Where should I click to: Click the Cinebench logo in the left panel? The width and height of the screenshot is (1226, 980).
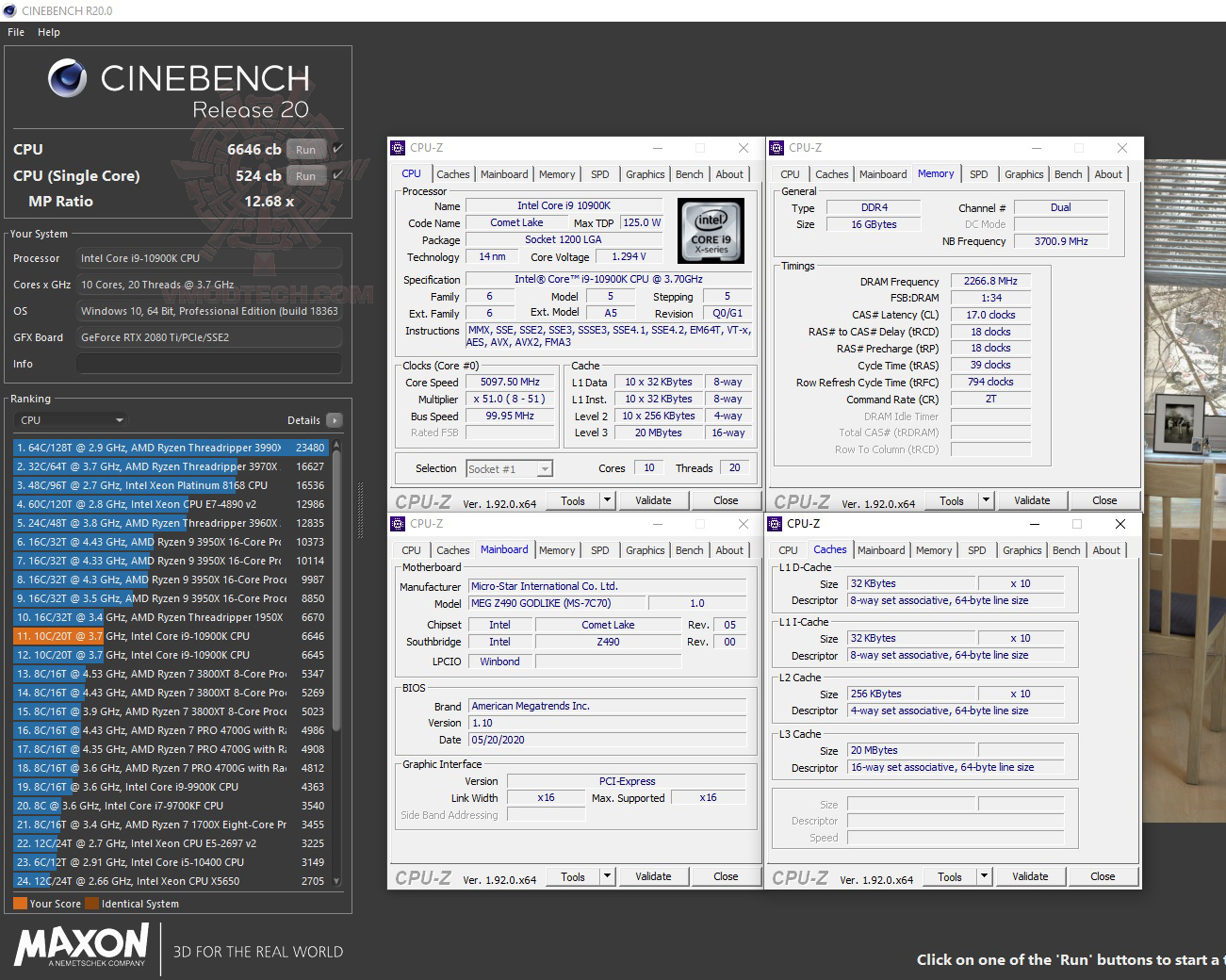click(x=67, y=78)
